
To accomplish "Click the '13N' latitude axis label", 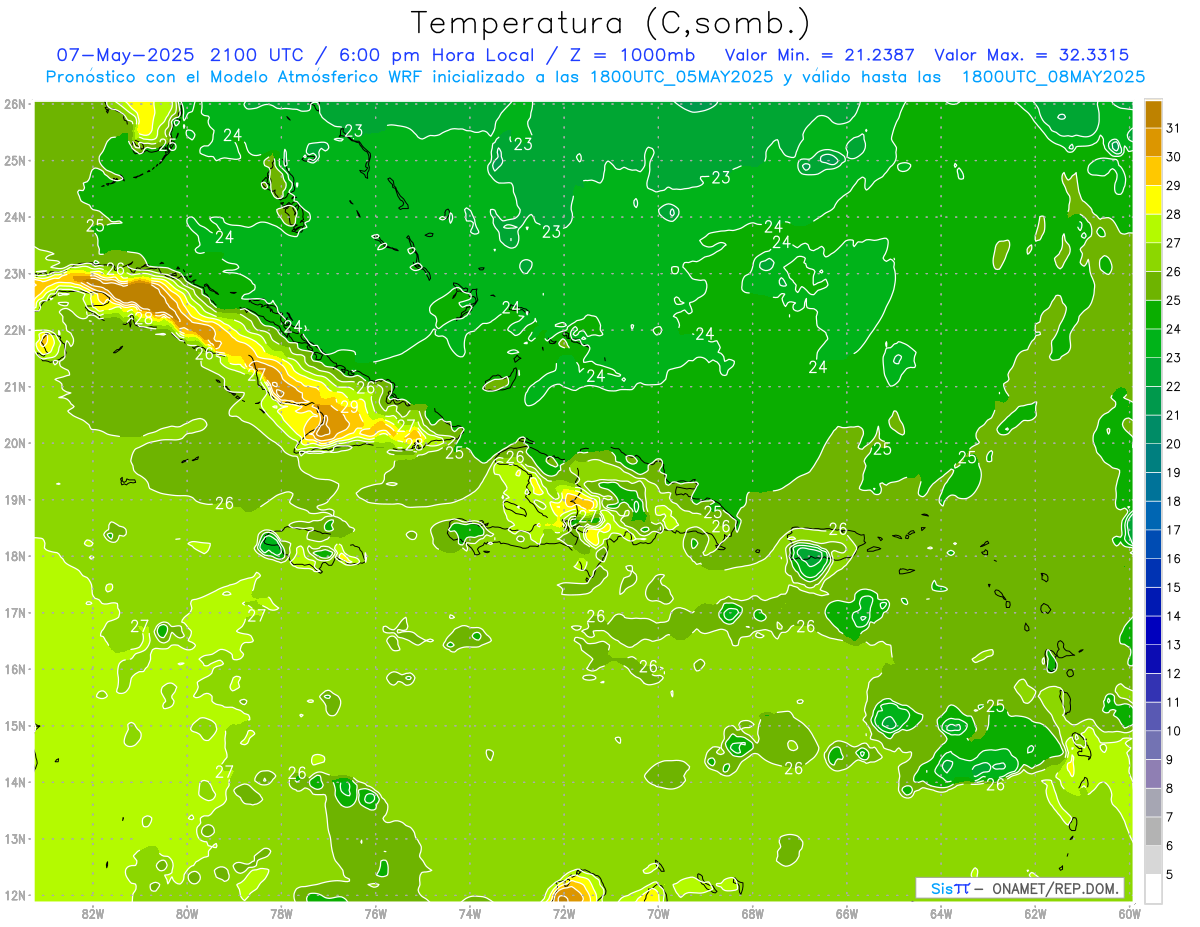I will [15, 839].
